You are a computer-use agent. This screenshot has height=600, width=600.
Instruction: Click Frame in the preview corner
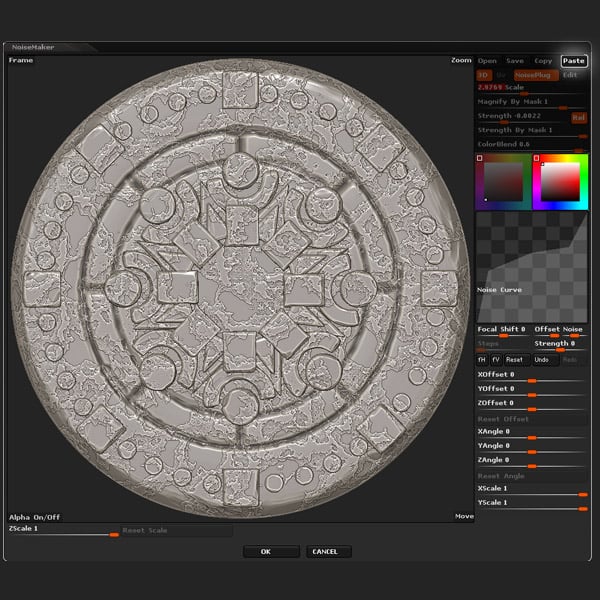pos(21,60)
